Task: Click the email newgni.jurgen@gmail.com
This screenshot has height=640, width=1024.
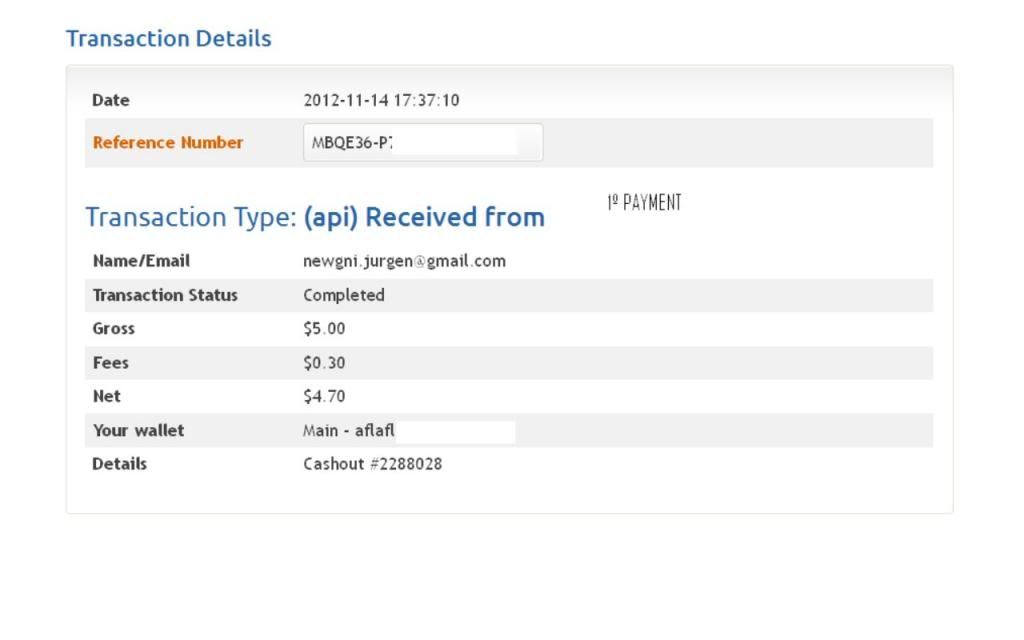Action: click(x=404, y=261)
